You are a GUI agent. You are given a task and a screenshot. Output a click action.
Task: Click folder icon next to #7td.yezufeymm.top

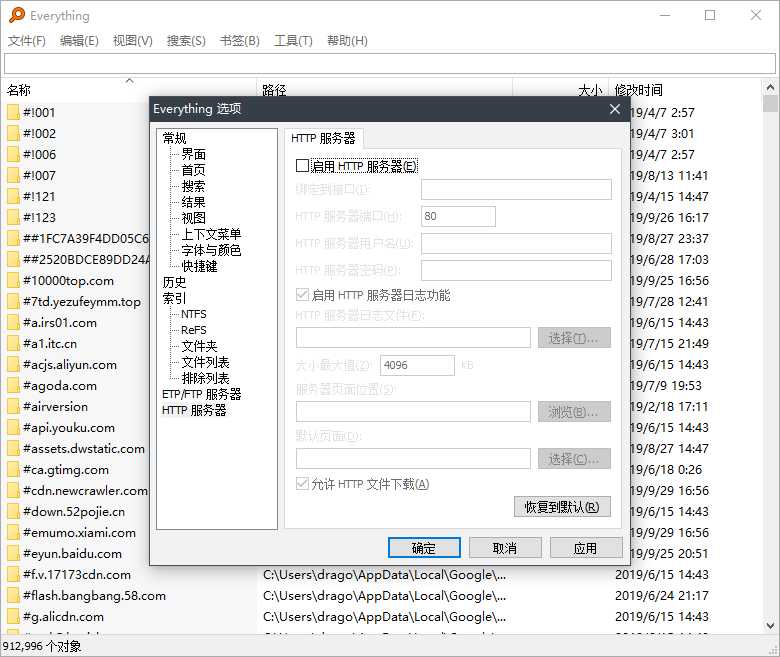[13, 301]
